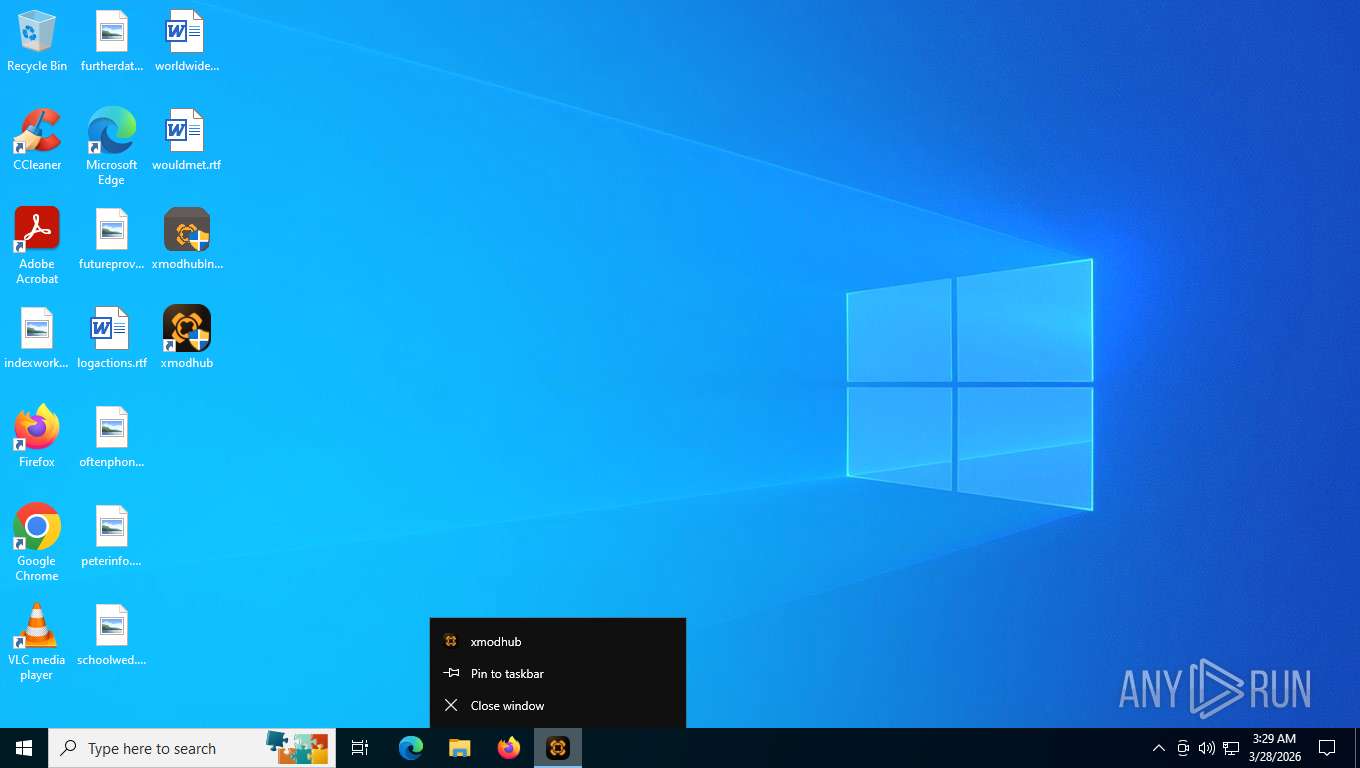Viewport: 1360px width, 768px height.
Task: Focus the Type here to search box
Action: point(192,748)
